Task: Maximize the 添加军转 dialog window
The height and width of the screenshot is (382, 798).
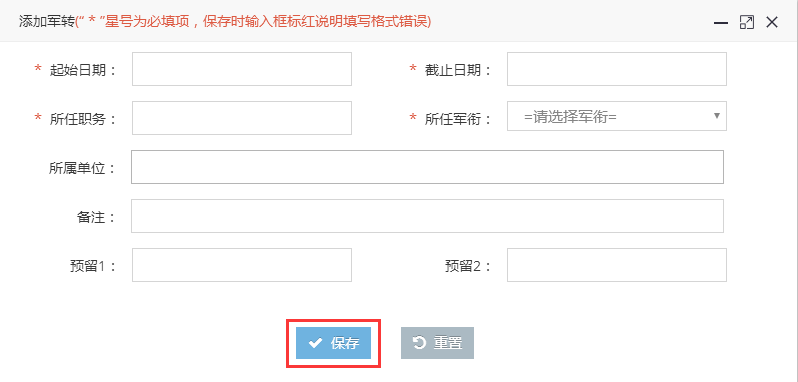Action: 747,22
